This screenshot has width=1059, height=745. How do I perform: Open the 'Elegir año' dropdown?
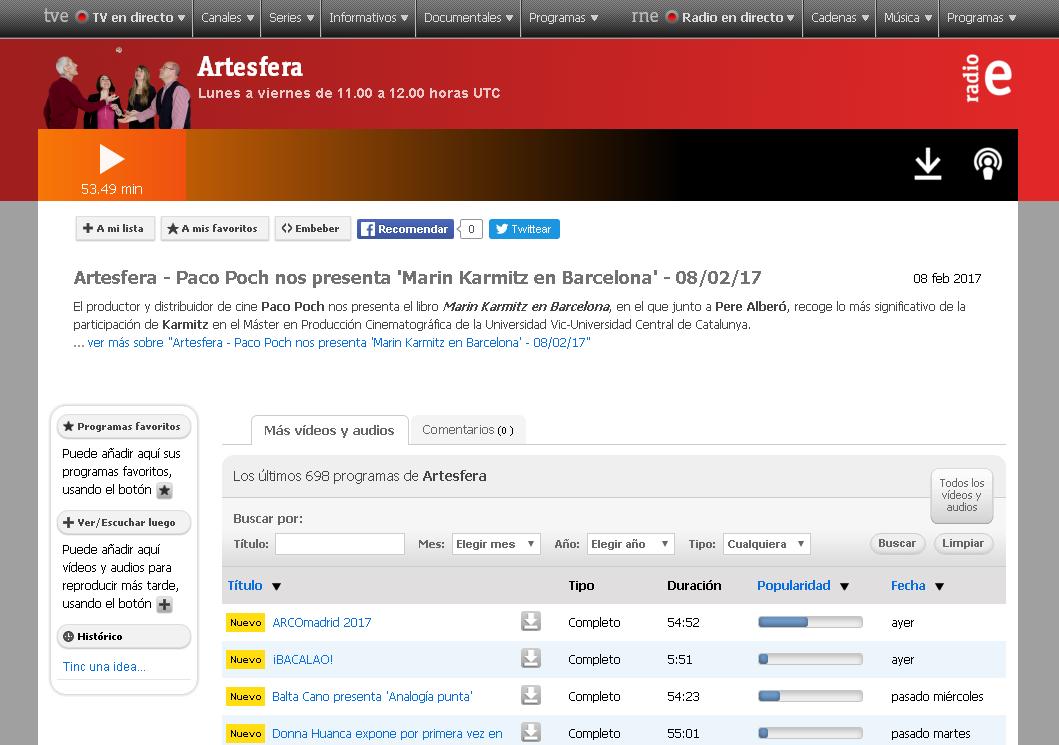coord(630,544)
